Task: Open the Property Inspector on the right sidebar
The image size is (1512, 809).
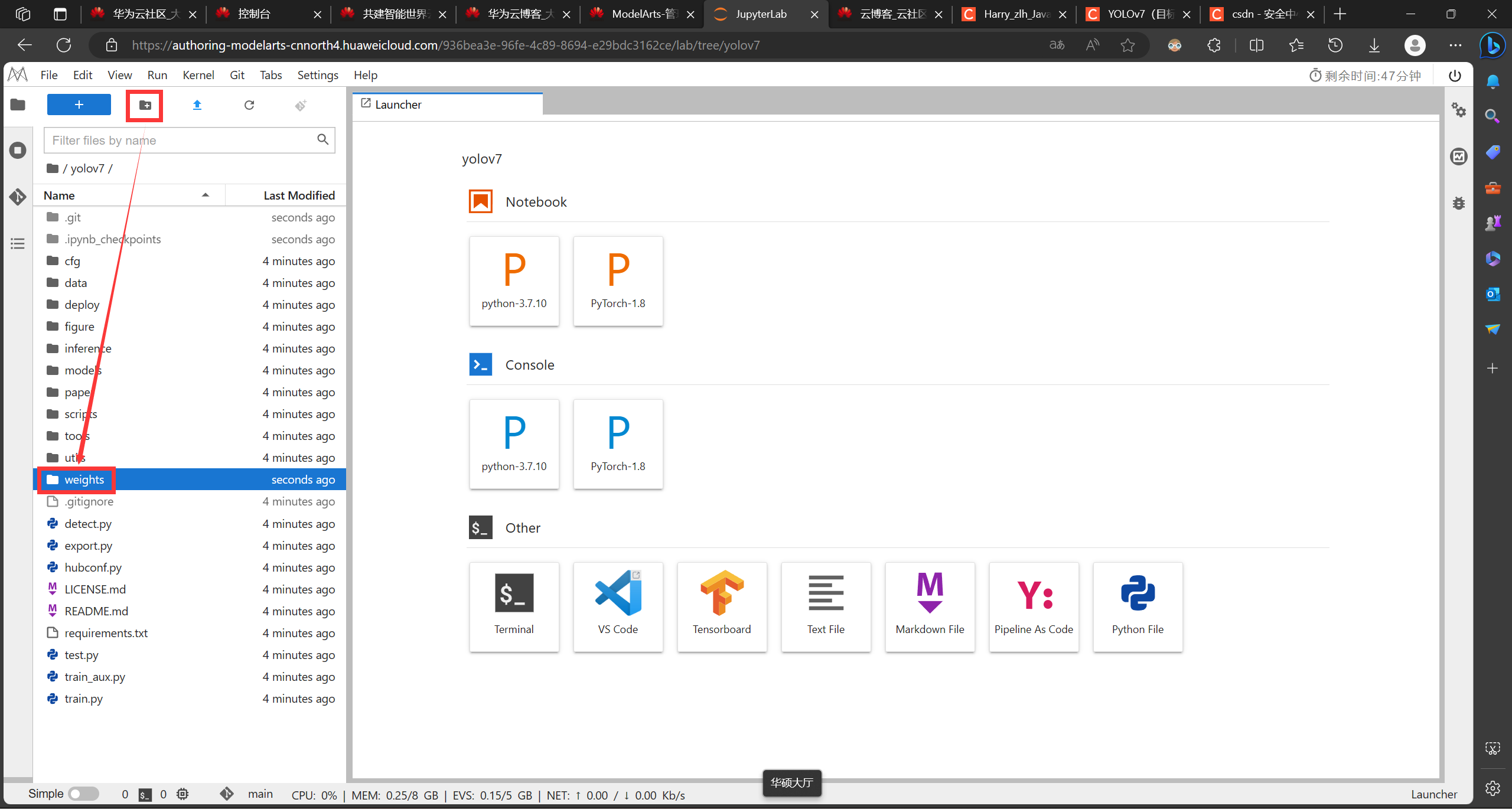Action: (1459, 110)
